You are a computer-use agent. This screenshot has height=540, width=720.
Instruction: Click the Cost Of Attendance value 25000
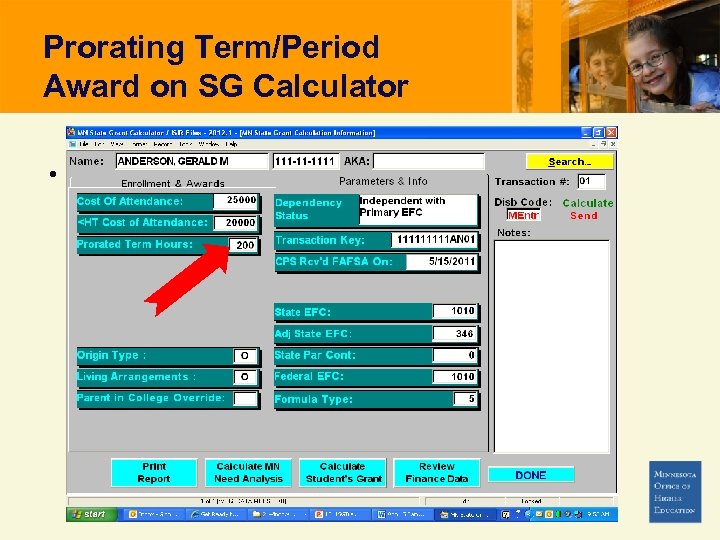(236, 201)
